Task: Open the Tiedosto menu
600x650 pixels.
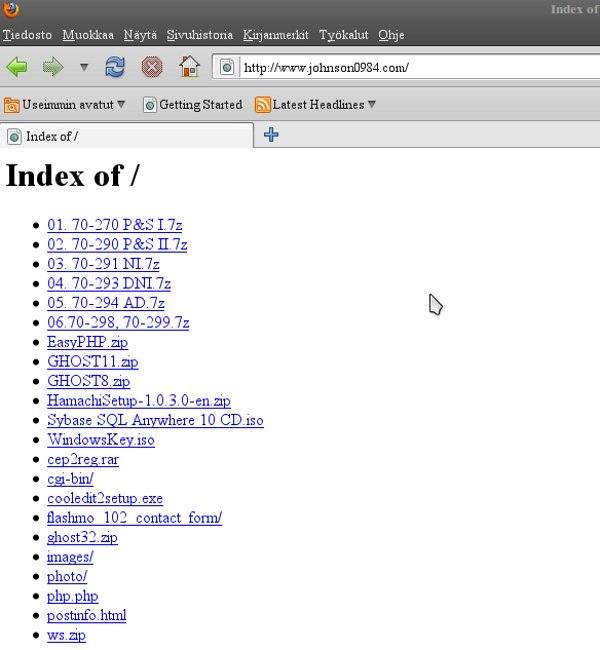Action: coord(27,35)
